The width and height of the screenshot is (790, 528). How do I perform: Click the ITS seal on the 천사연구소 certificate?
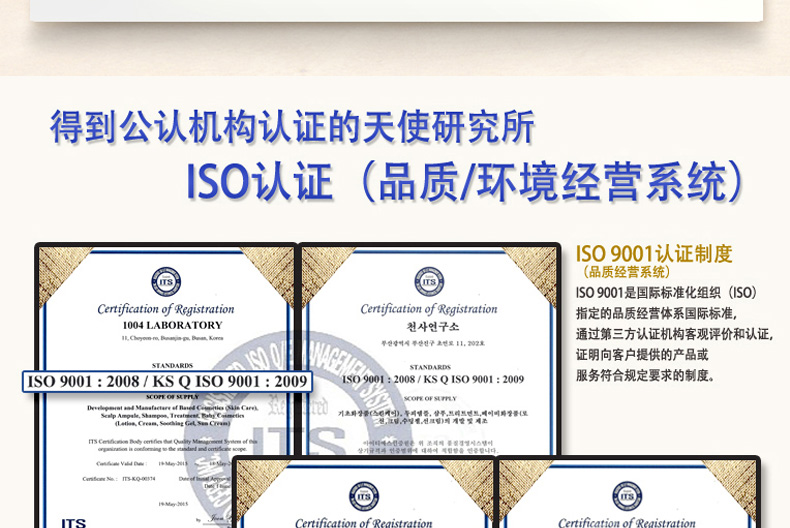(429, 281)
